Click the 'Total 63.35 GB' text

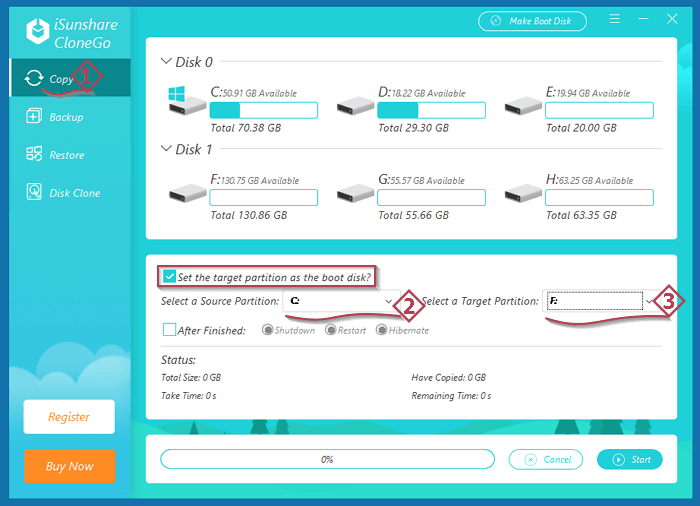[x=581, y=215]
